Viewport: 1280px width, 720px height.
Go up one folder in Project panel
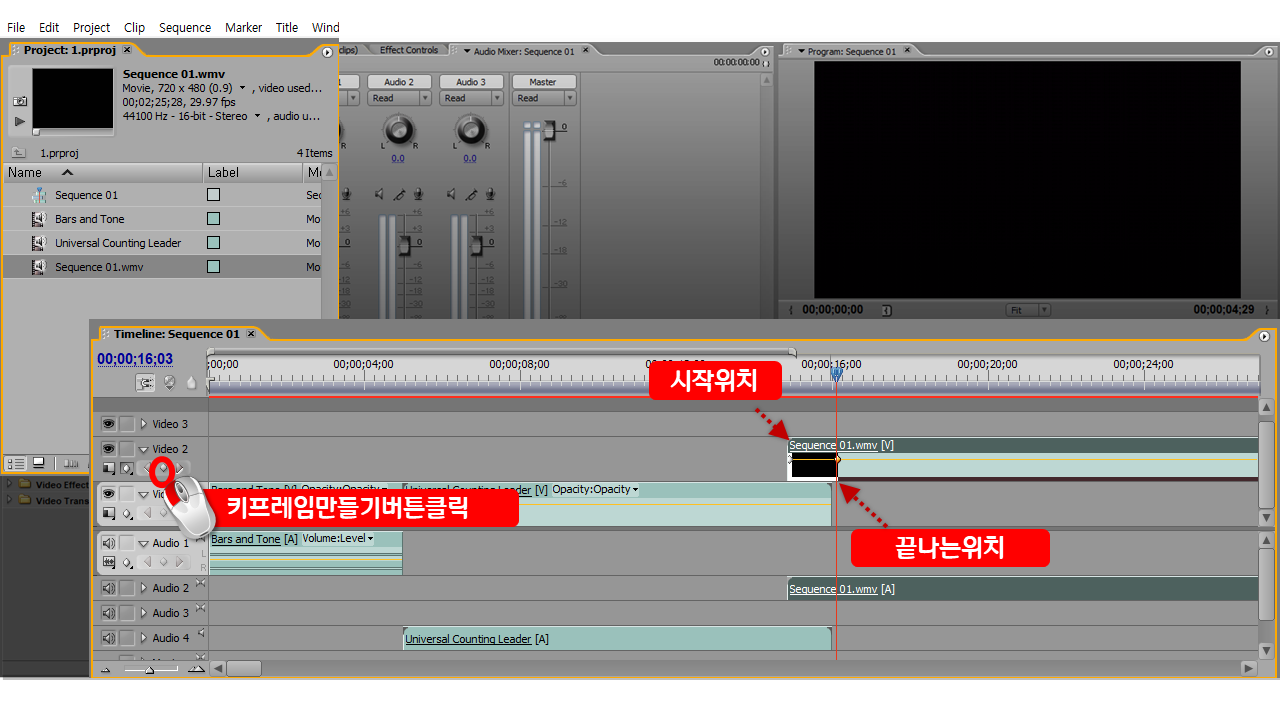pos(18,153)
